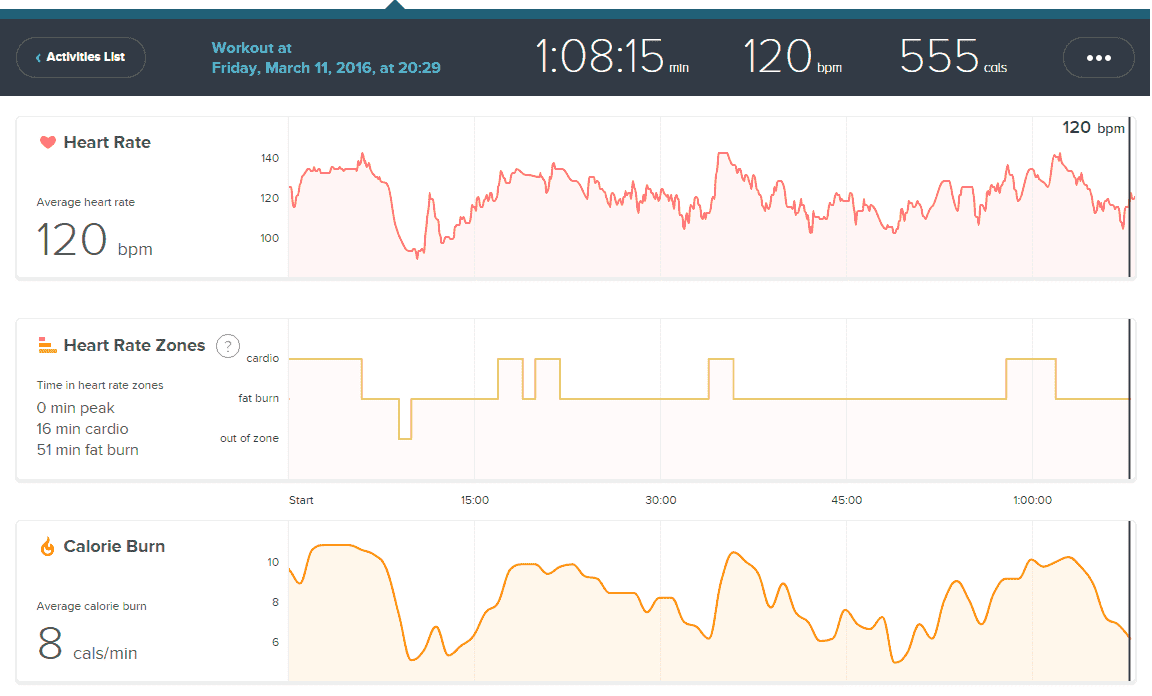Click the average calorie burn 8 cals/min value
This screenshot has width=1152, height=696.
click(87, 645)
